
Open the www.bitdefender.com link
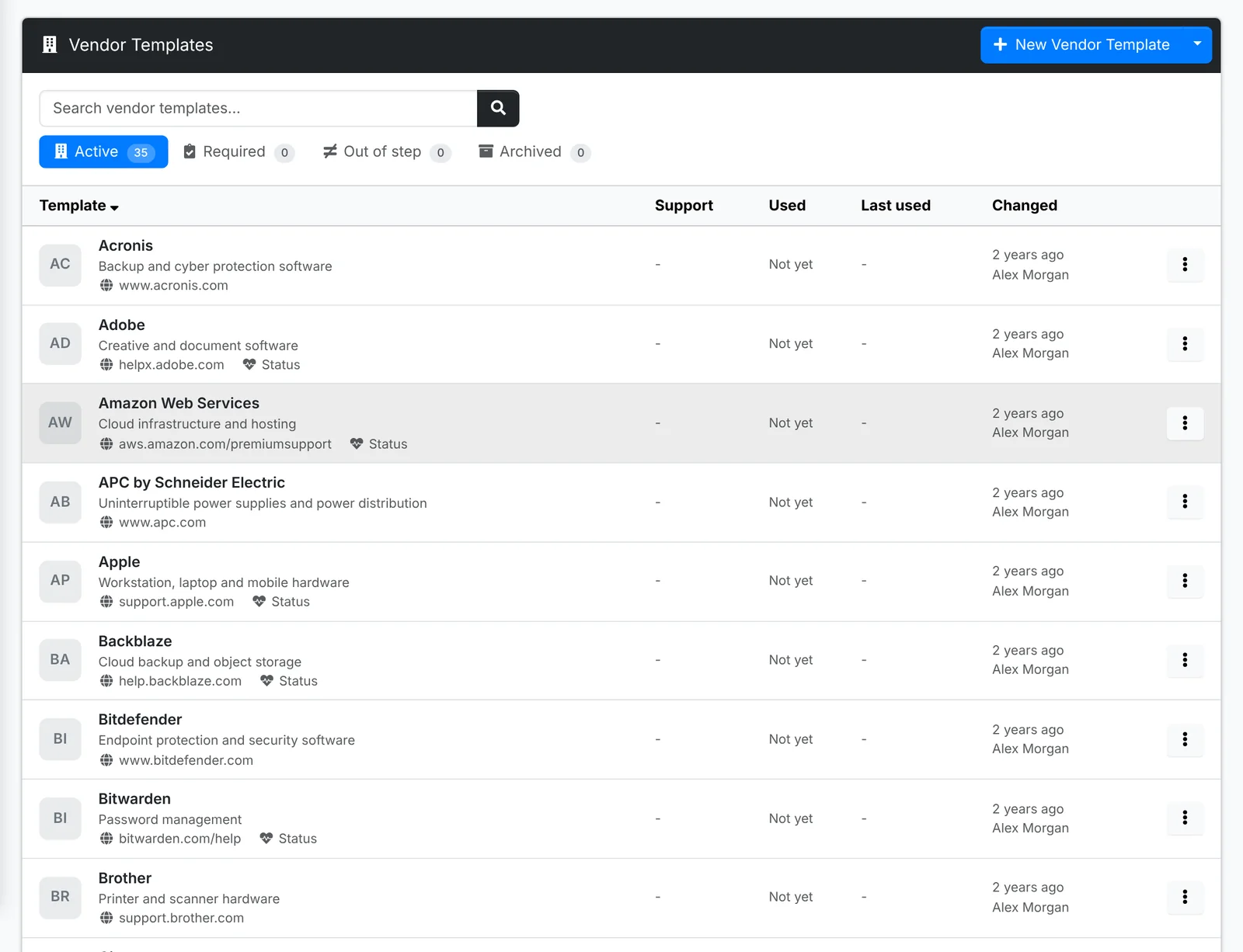pyautogui.click(x=176, y=760)
